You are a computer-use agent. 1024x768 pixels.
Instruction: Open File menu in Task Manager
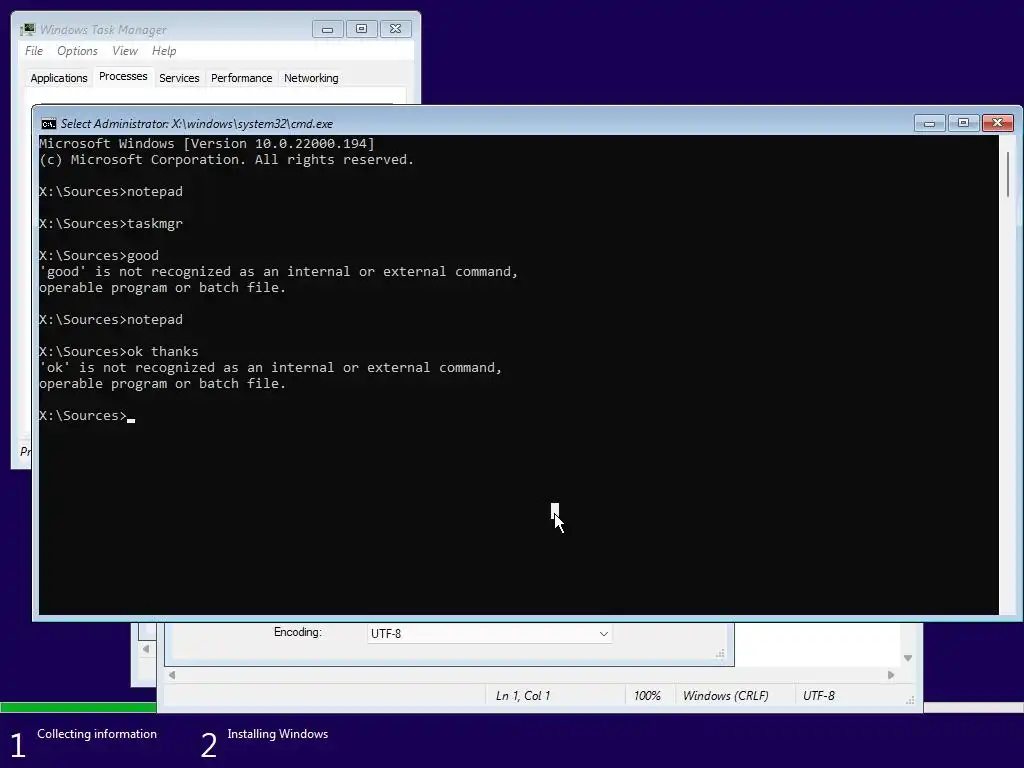click(x=34, y=51)
